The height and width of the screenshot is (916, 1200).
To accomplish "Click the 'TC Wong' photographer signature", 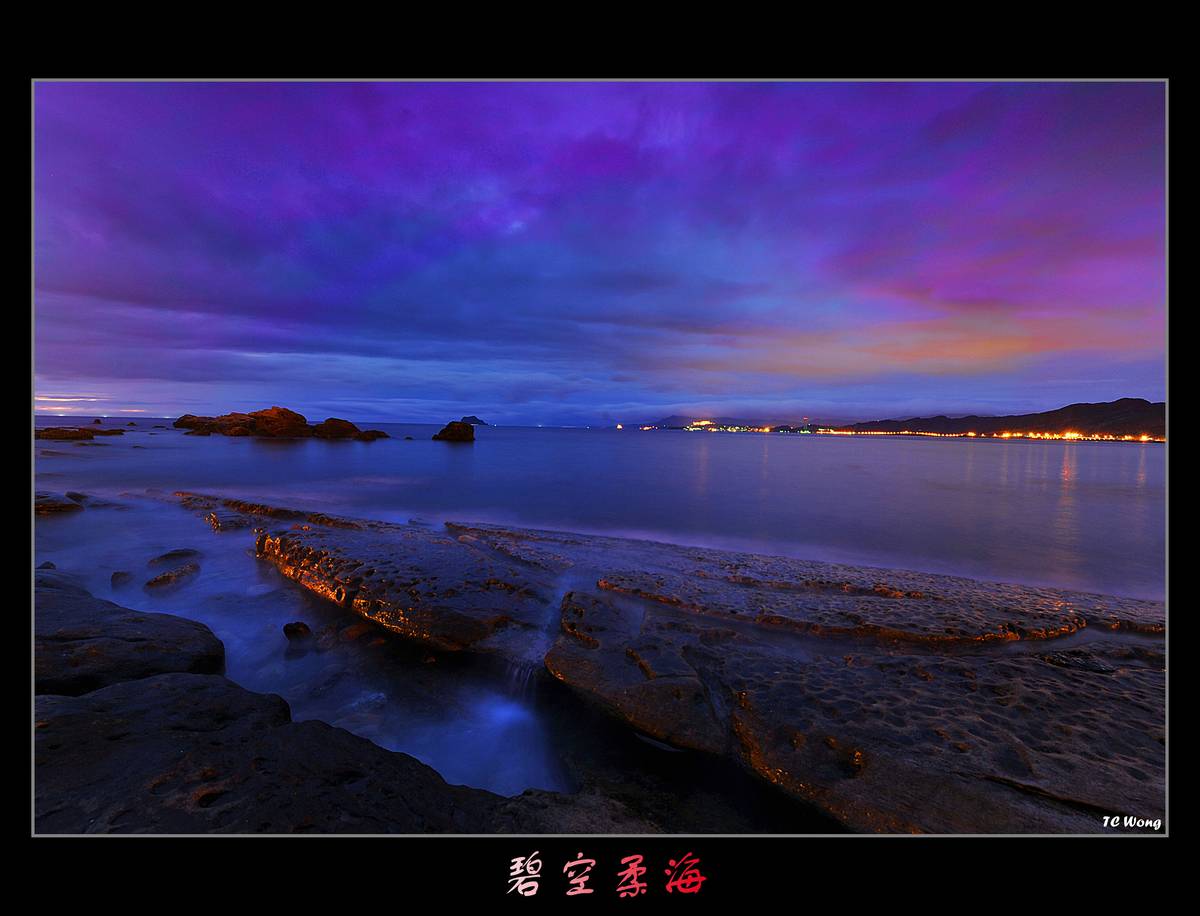I will 1132,822.
